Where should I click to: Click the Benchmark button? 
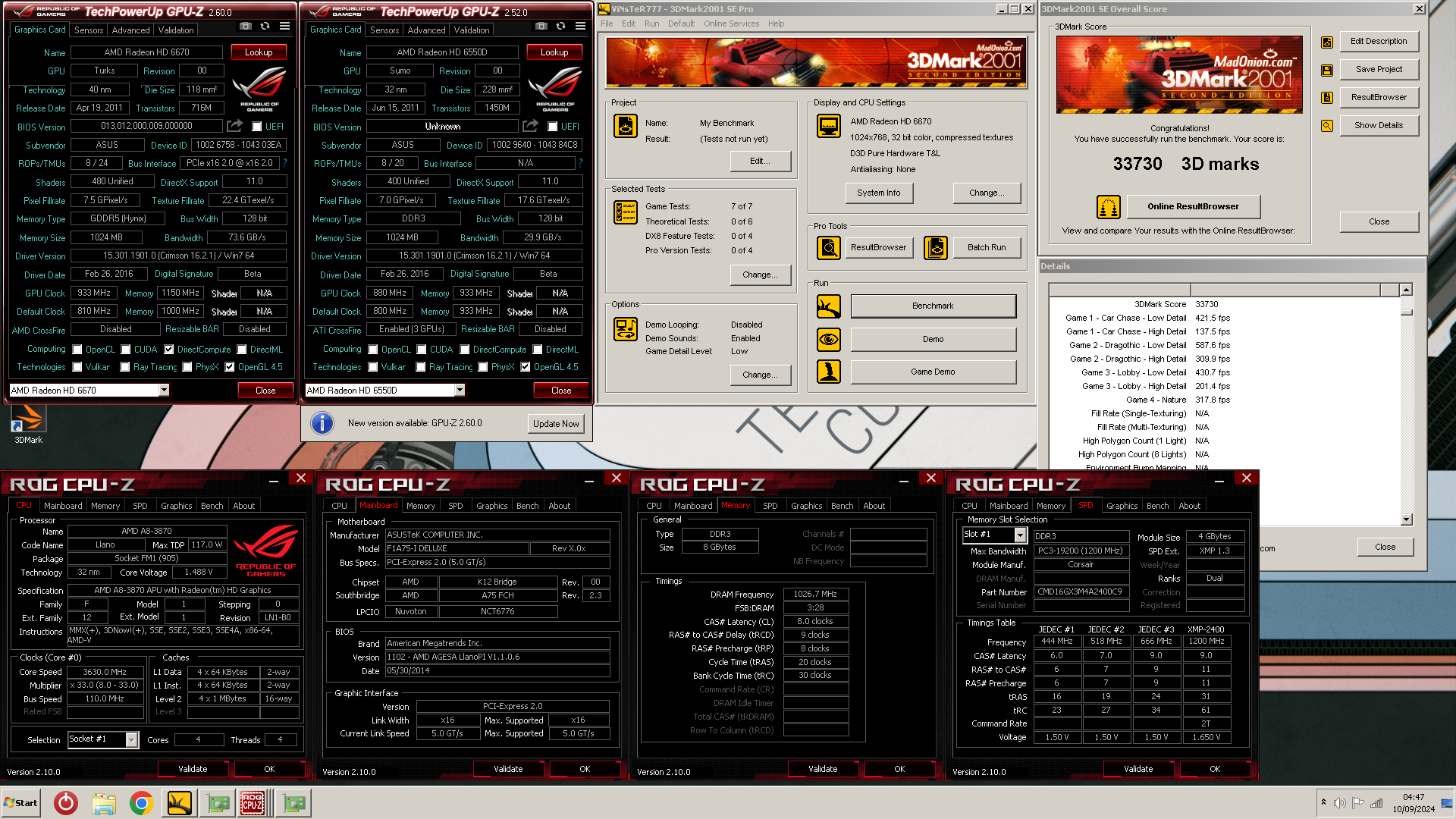(x=933, y=306)
